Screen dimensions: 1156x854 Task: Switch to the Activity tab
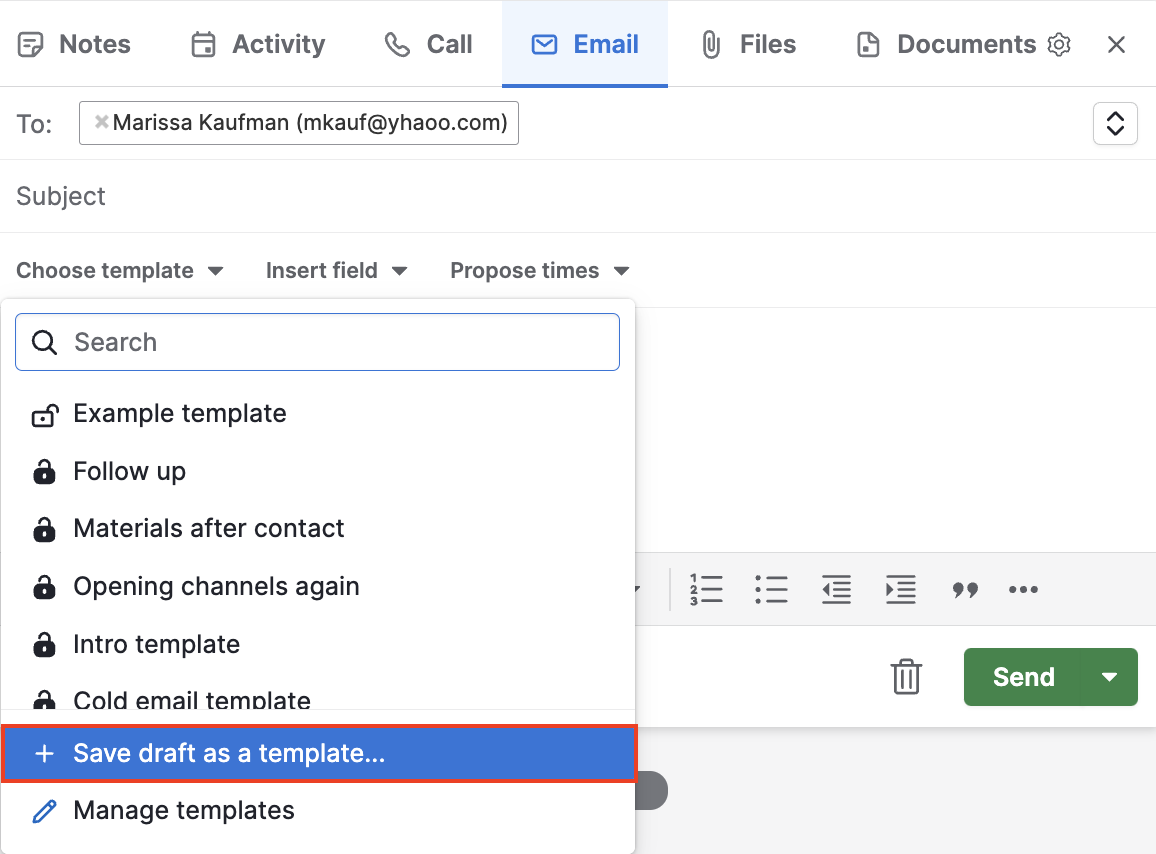pyautogui.click(x=257, y=43)
